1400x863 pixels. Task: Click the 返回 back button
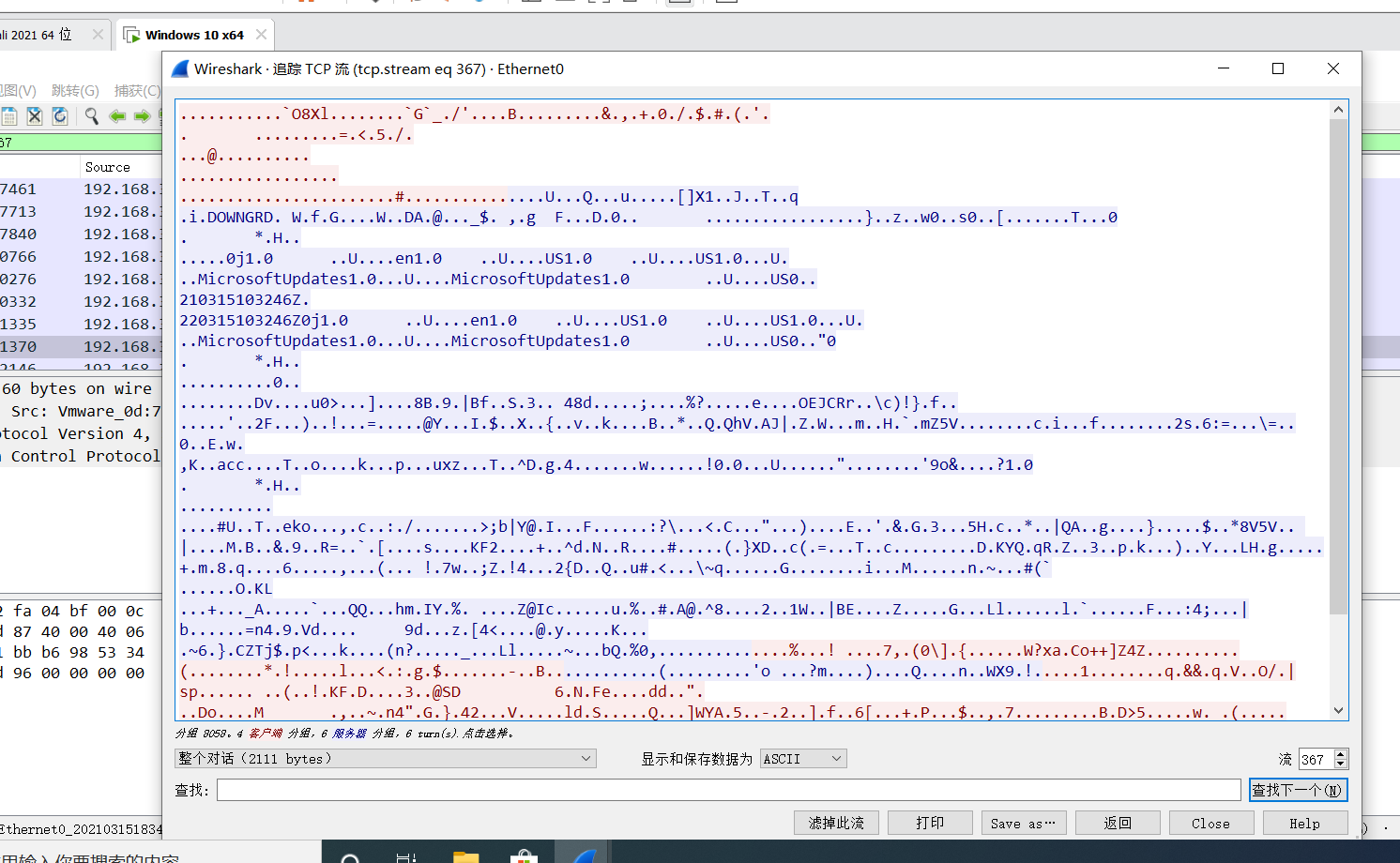tap(1118, 823)
